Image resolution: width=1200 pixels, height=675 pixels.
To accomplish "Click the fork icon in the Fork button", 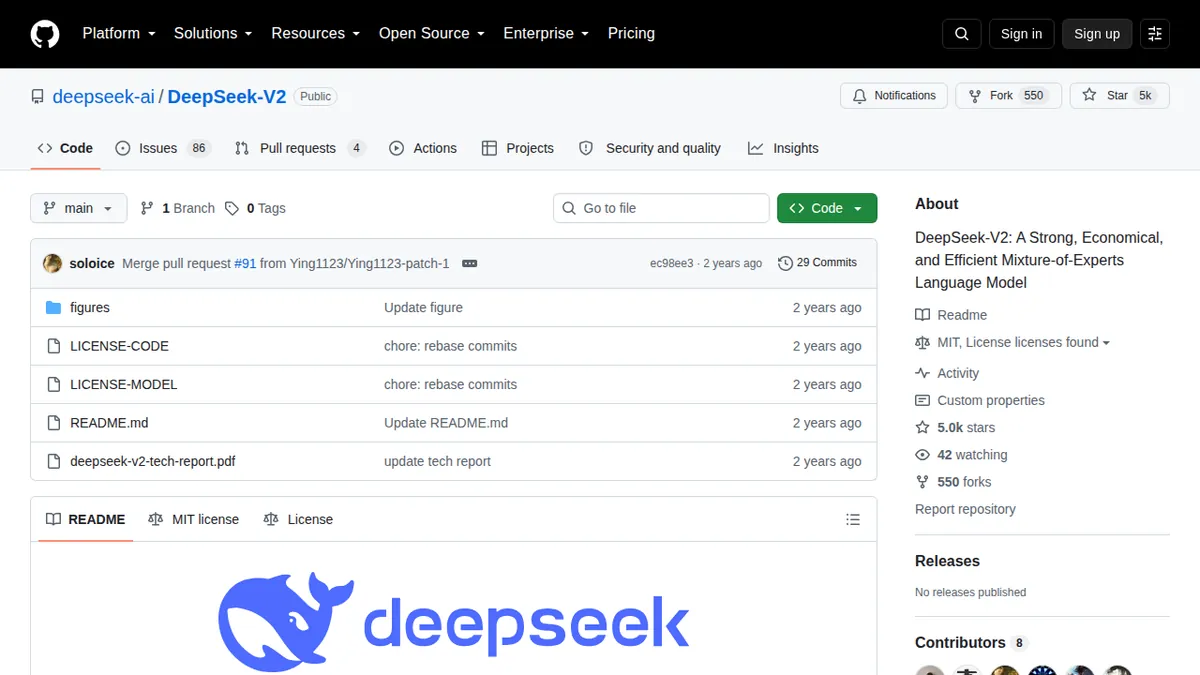I will [974, 96].
